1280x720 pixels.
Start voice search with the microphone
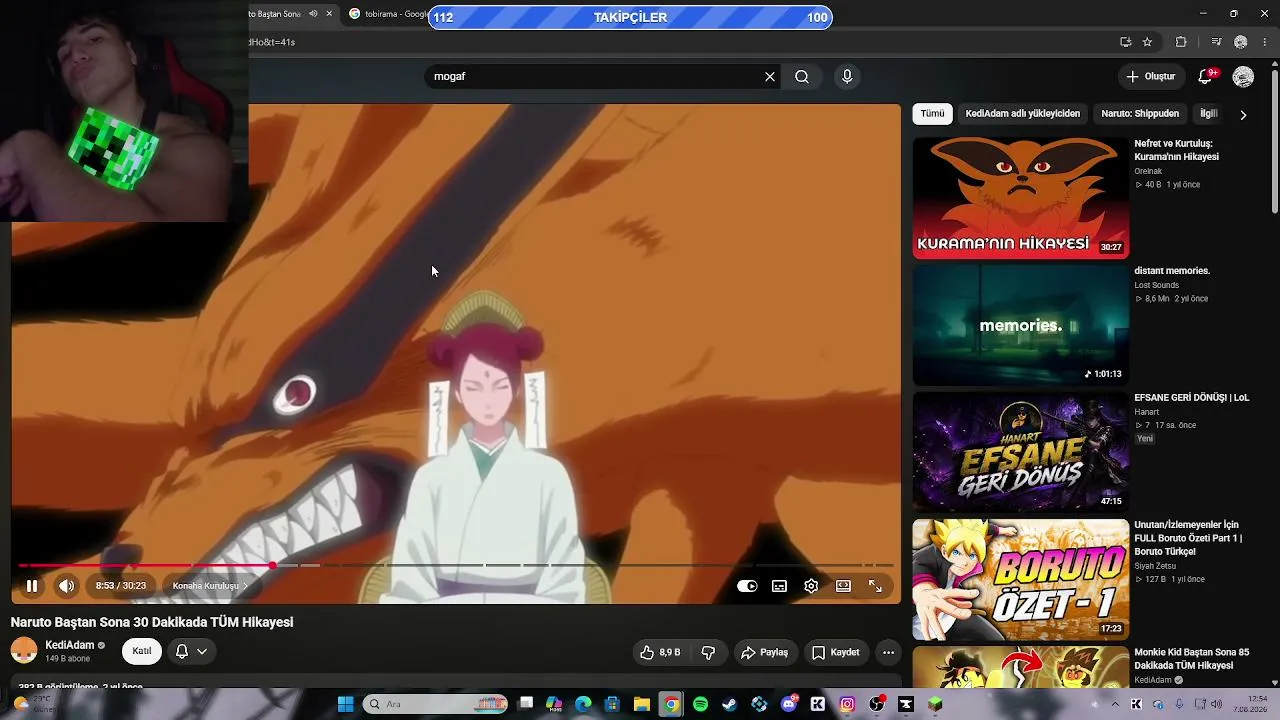tap(847, 76)
